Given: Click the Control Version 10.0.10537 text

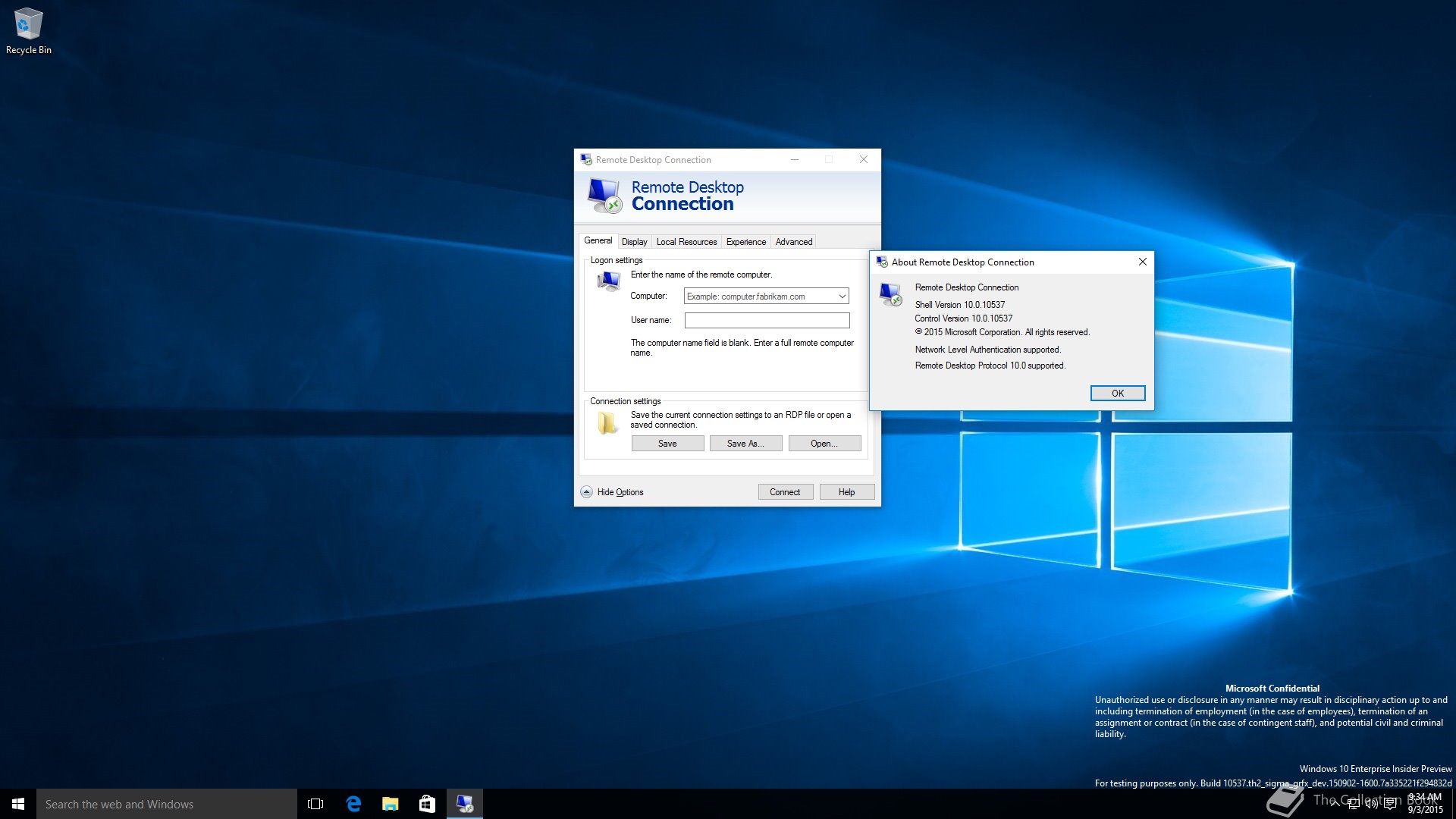Looking at the screenshot, I should [963, 318].
